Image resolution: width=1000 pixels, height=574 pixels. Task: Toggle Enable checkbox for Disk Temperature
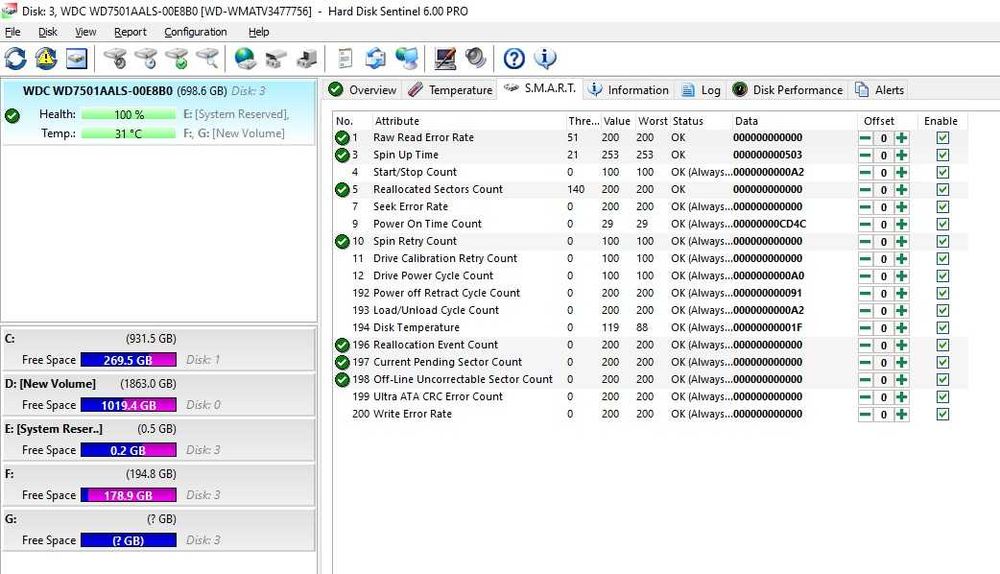[x=943, y=328]
